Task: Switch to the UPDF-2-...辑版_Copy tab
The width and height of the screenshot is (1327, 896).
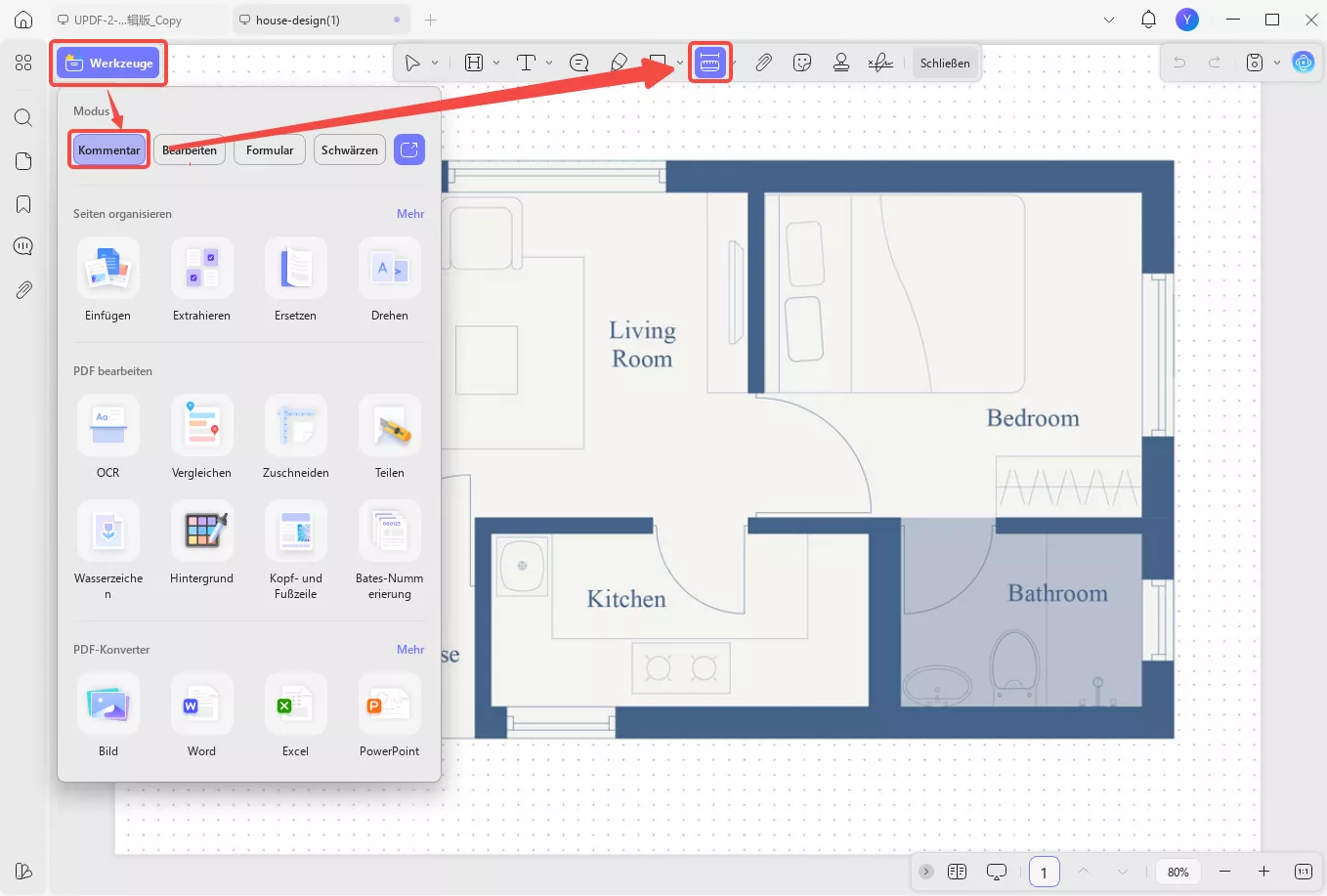Action: [128, 20]
